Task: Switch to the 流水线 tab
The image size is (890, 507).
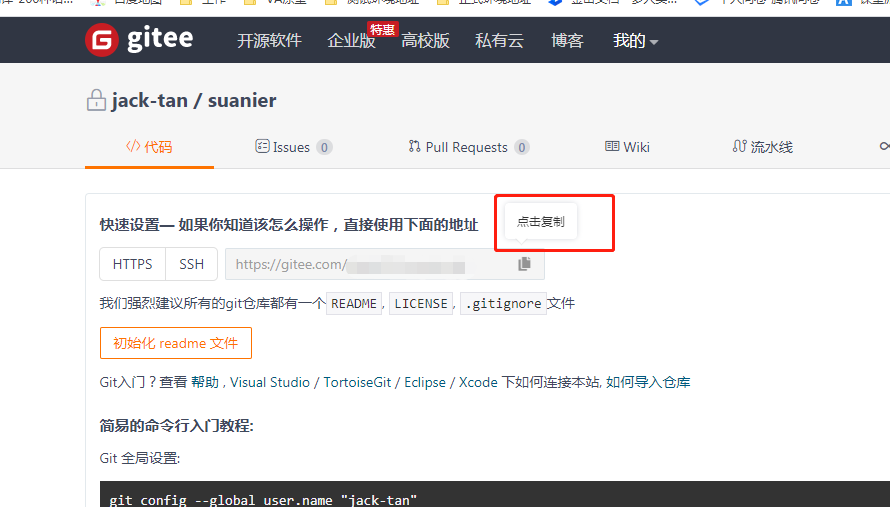Action: 762,147
